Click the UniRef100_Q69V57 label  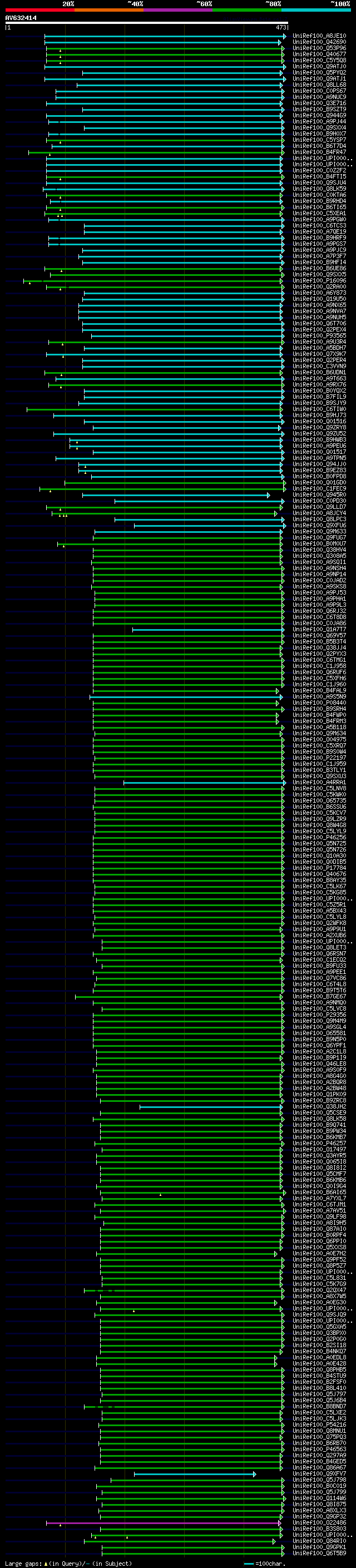319,635
